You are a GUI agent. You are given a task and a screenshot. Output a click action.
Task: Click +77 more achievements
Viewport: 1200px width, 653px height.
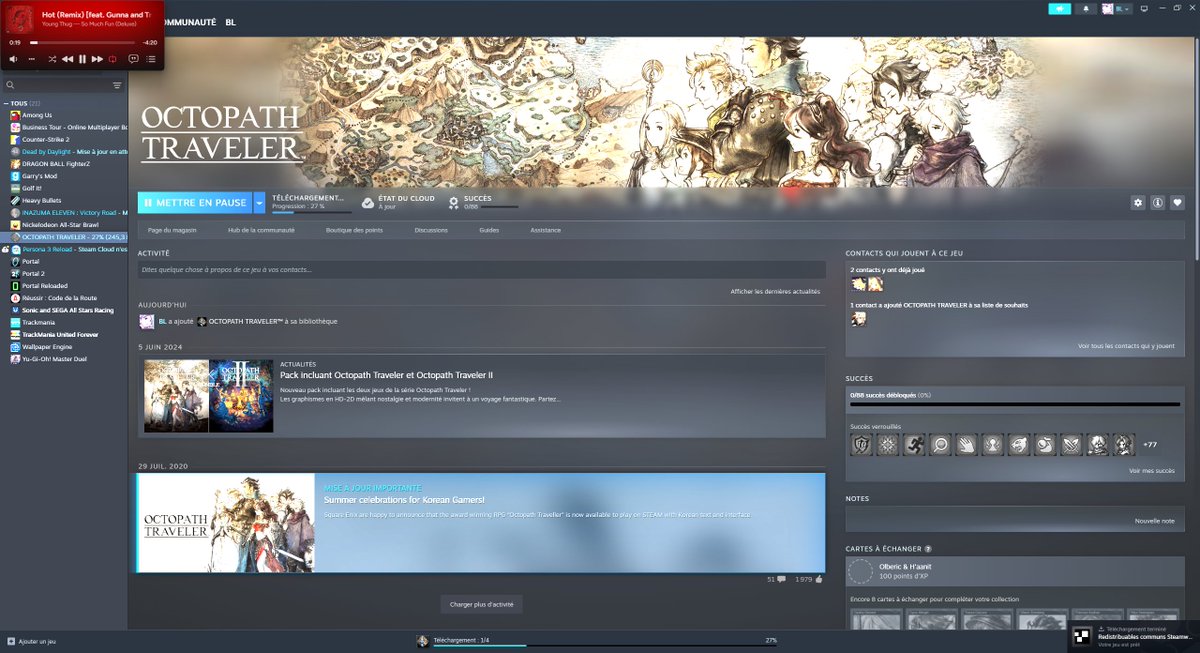(1149, 444)
